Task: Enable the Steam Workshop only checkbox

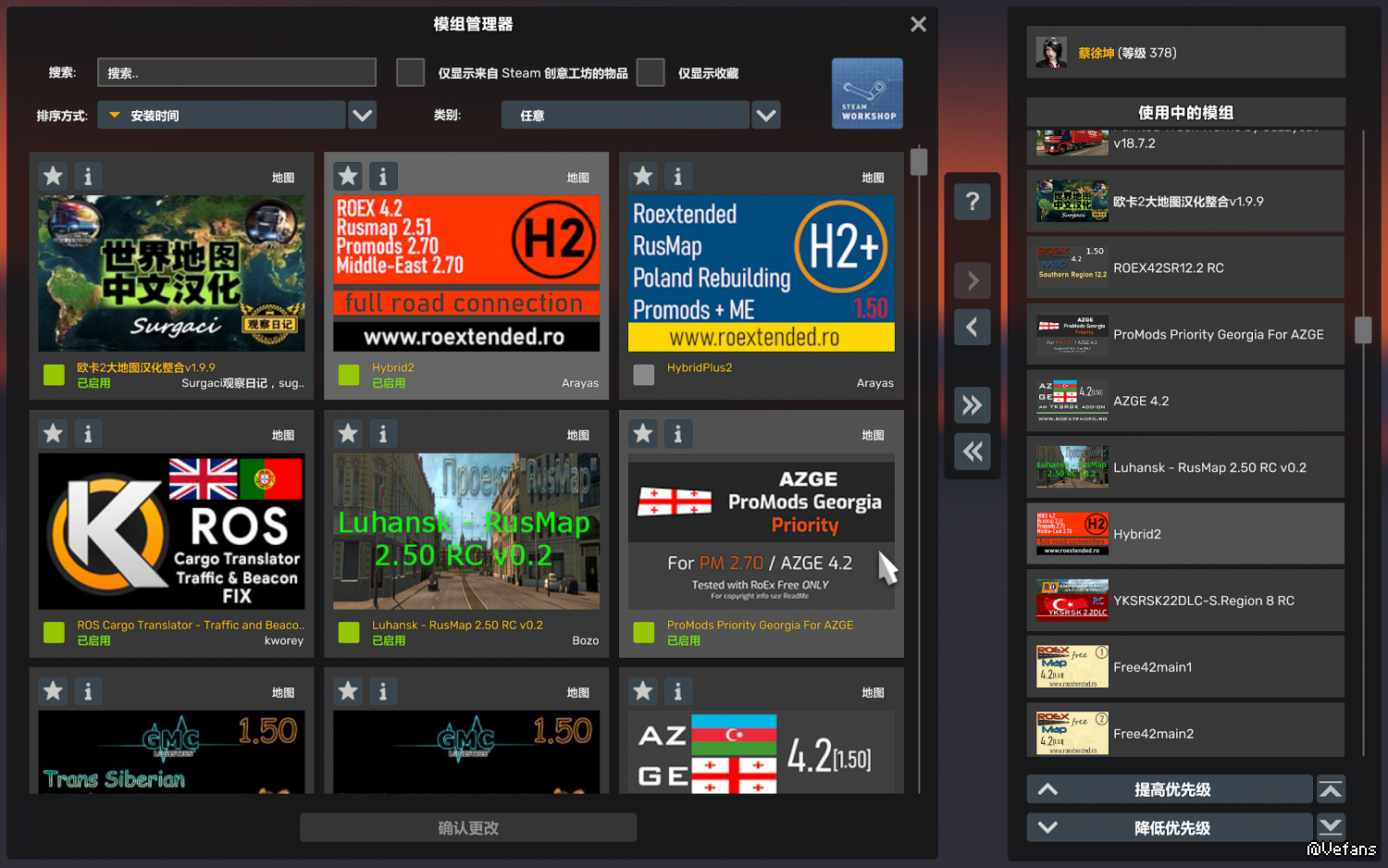Action: click(410, 72)
